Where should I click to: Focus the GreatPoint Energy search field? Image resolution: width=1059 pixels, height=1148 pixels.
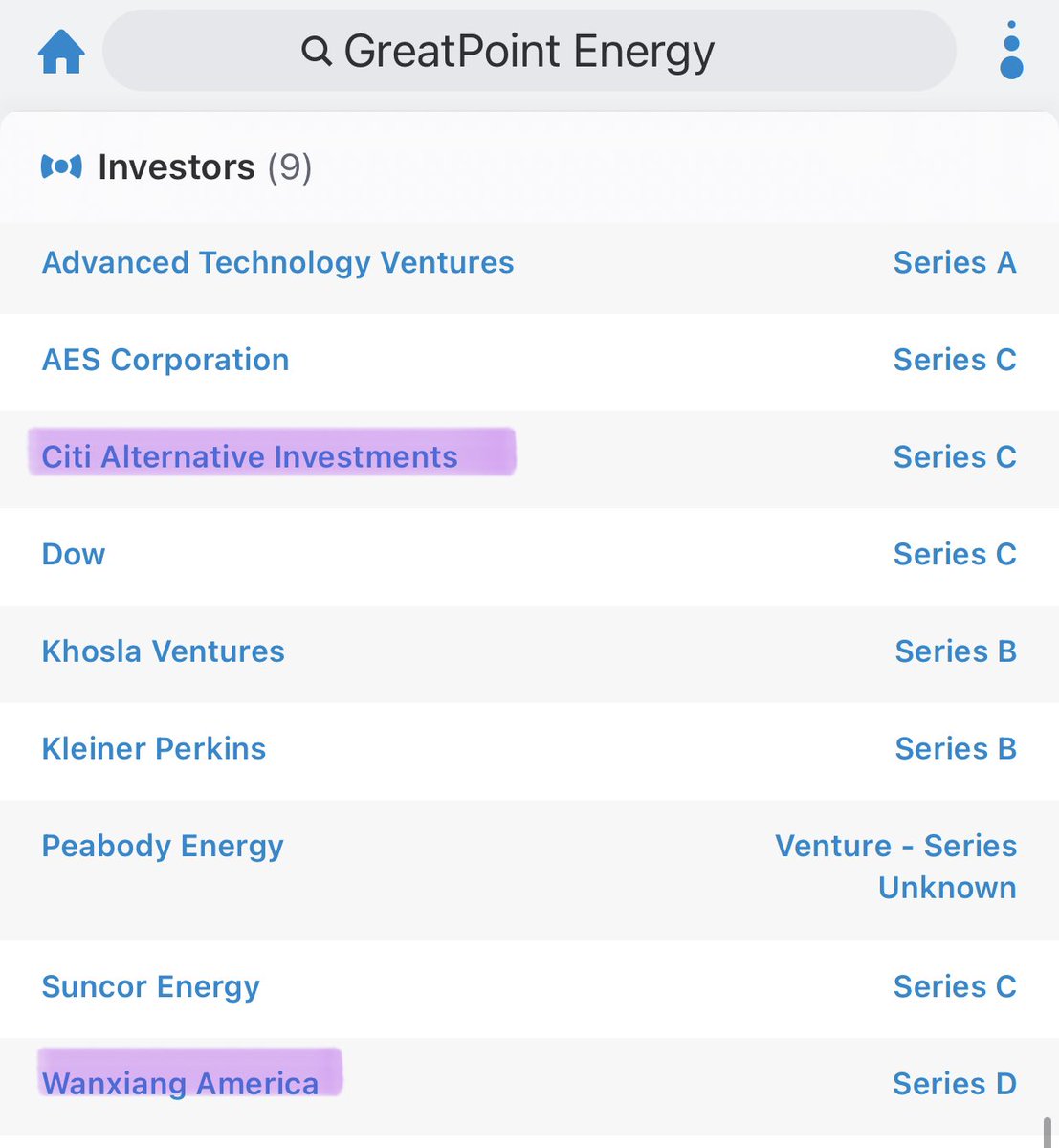coord(529,52)
